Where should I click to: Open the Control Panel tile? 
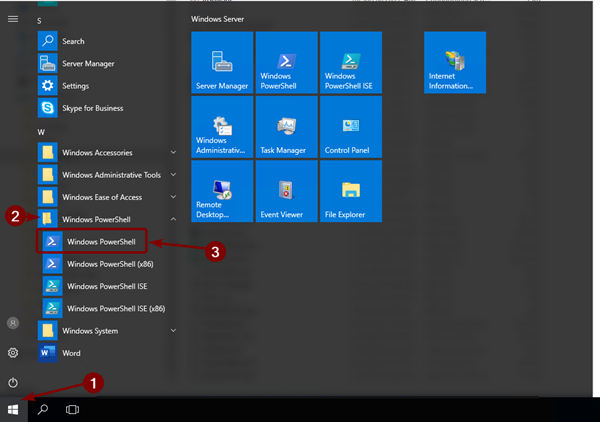click(351, 127)
